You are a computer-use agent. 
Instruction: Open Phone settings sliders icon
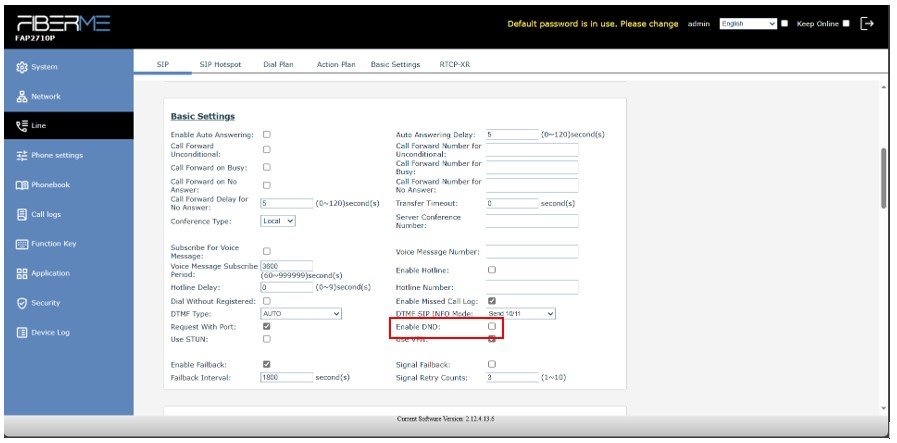point(22,156)
